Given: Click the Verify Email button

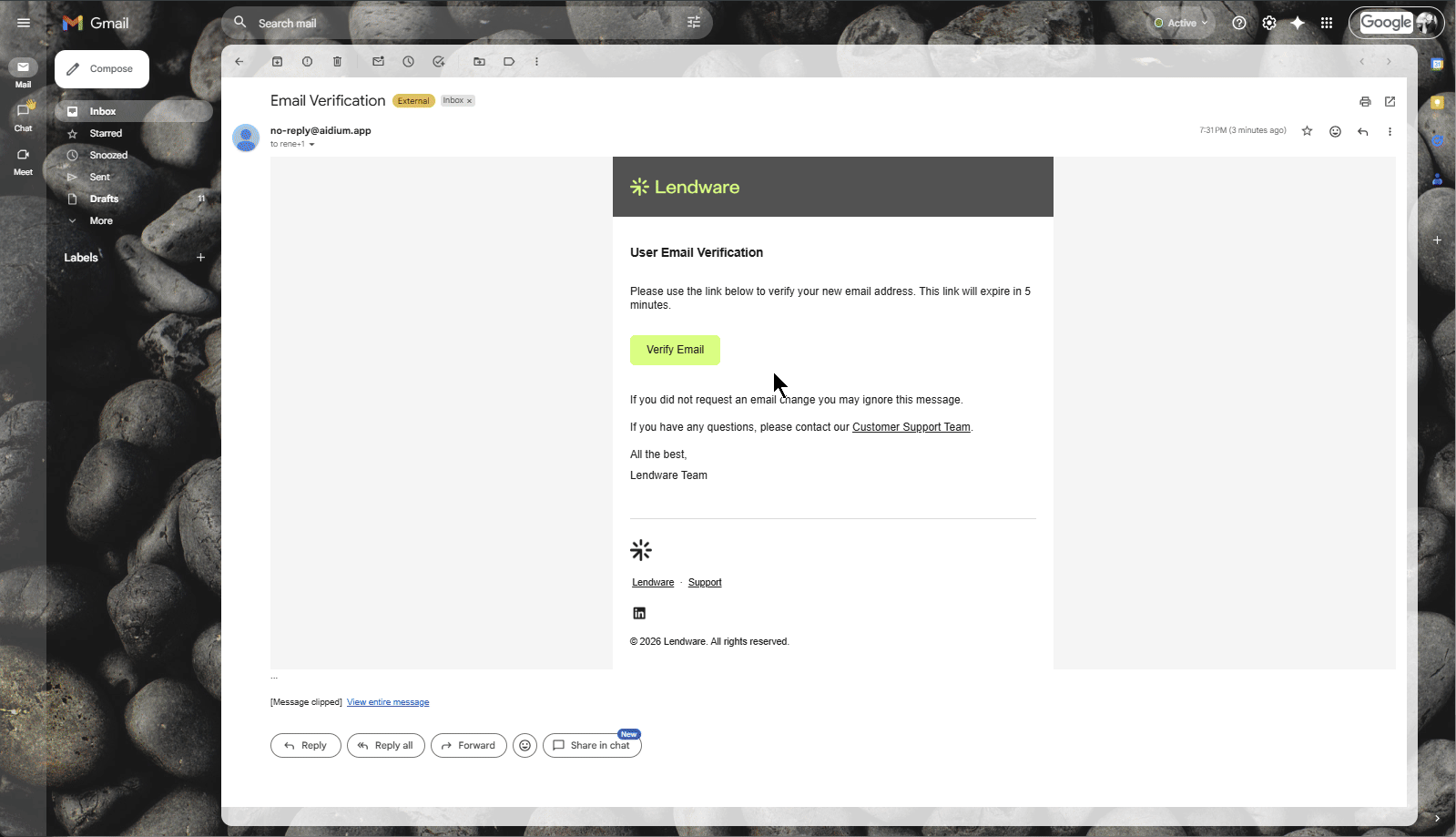Looking at the screenshot, I should [x=675, y=350].
